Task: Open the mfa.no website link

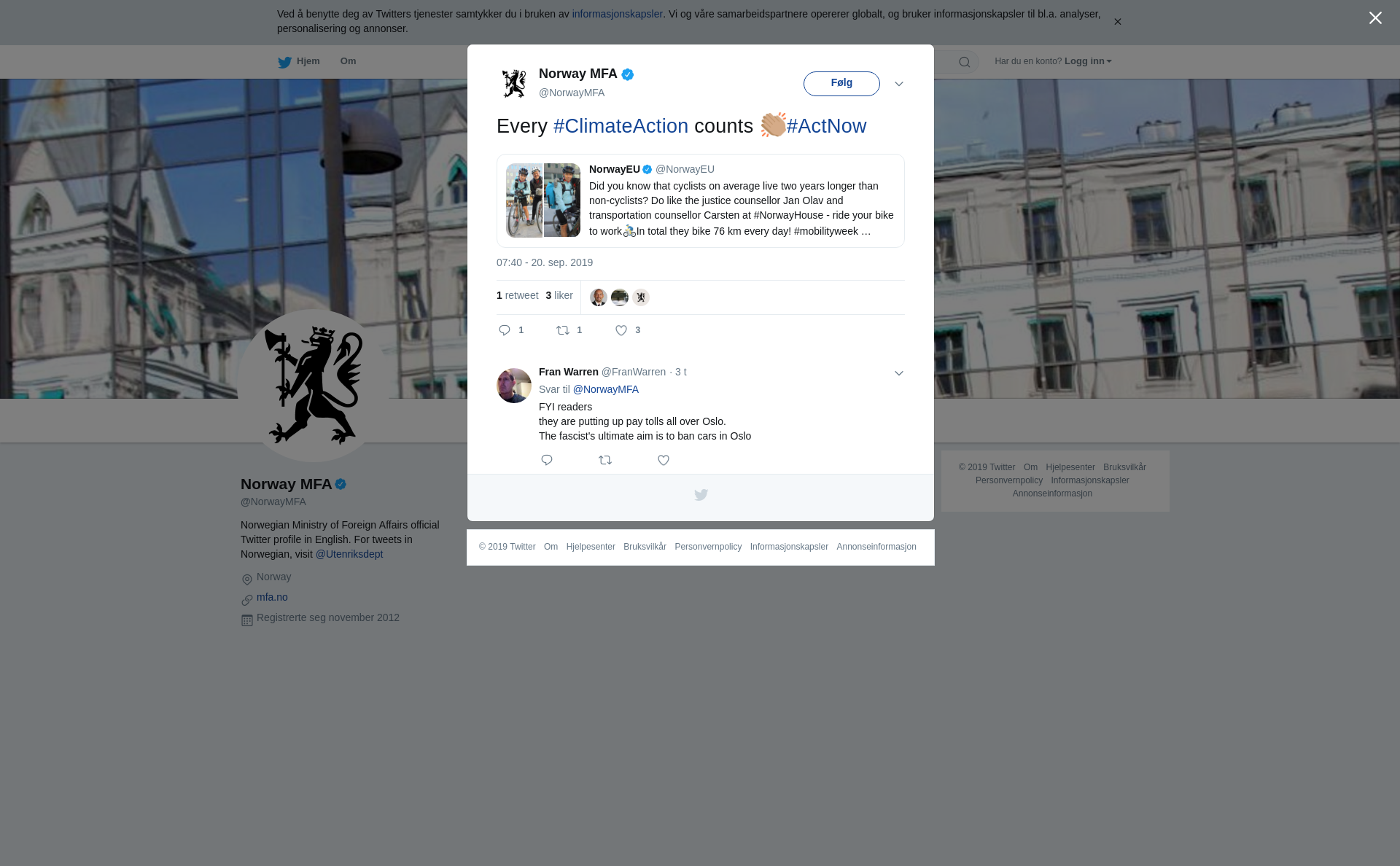Action: point(272,597)
